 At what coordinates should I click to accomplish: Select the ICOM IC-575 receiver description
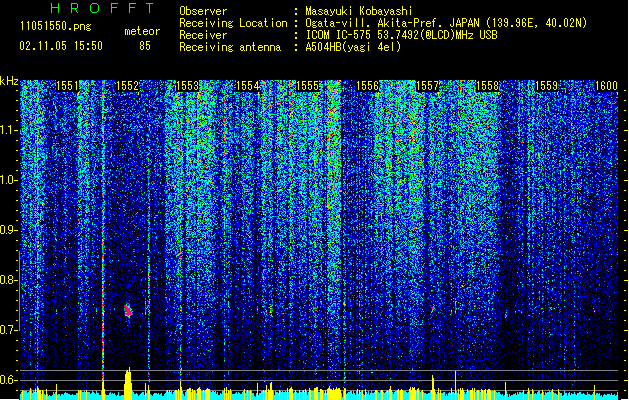point(401,35)
